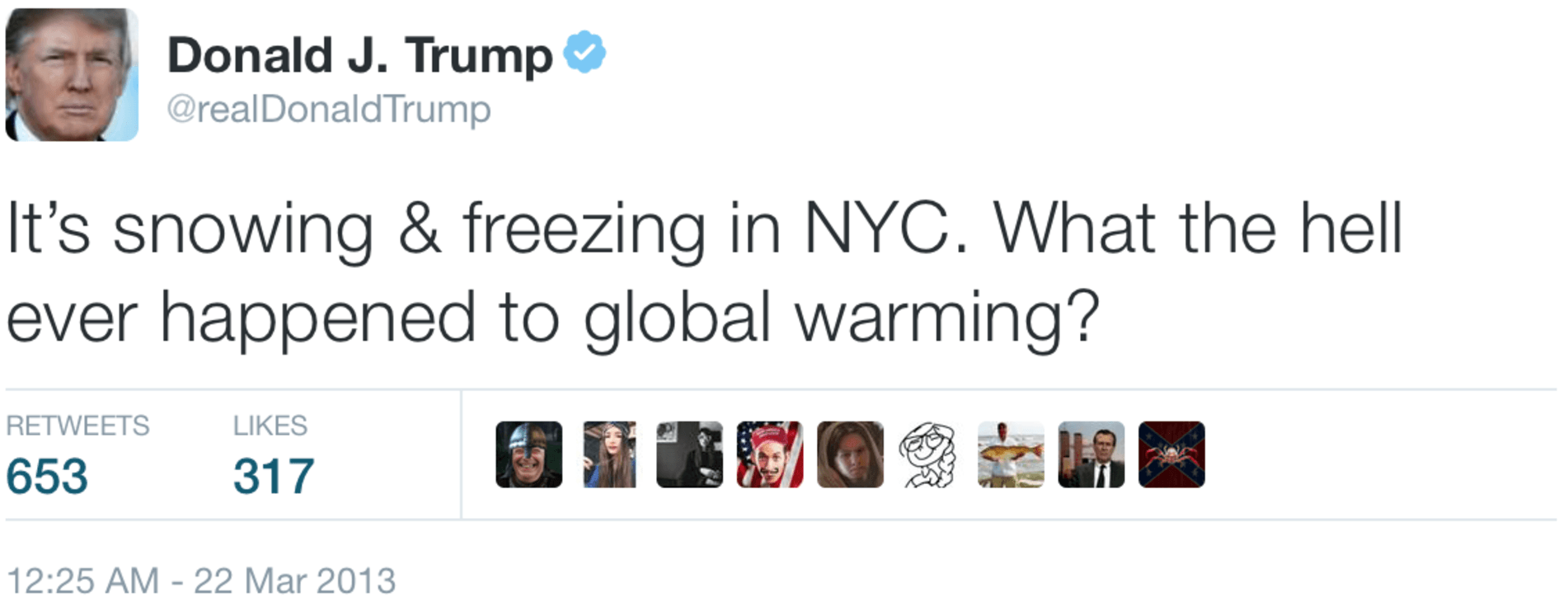1568x607 pixels.
Task: Open the Donald J. Trump display name link
Action: pos(359,56)
